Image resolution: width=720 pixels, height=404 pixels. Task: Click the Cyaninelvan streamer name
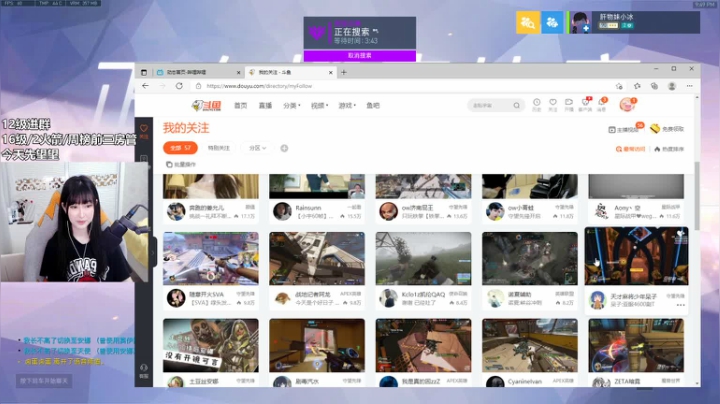tap(524, 382)
